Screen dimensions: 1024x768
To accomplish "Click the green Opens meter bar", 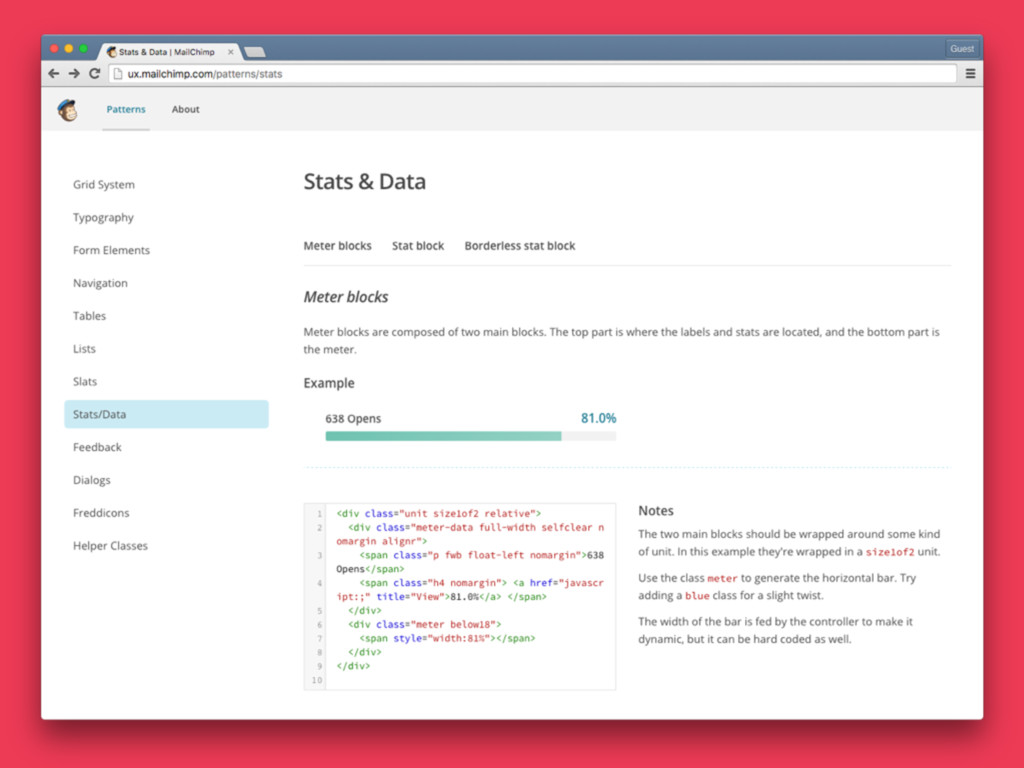I will [443, 436].
